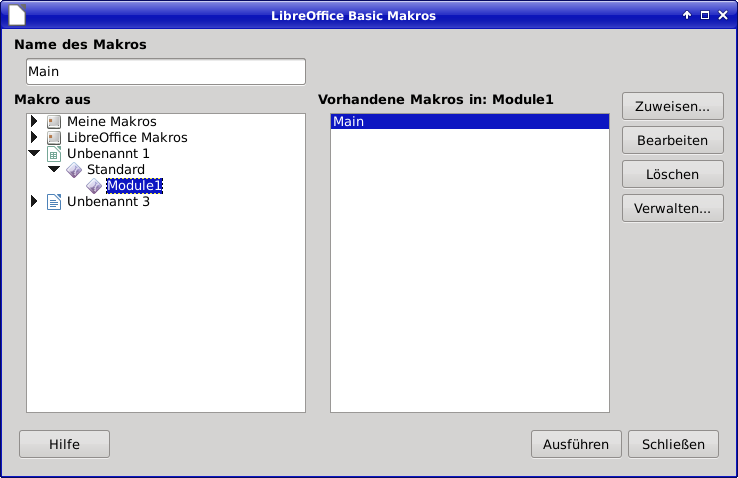Open the Verwalten... organizer dialog
This screenshot has width=738, height=478.
click(x=672, y=208)
